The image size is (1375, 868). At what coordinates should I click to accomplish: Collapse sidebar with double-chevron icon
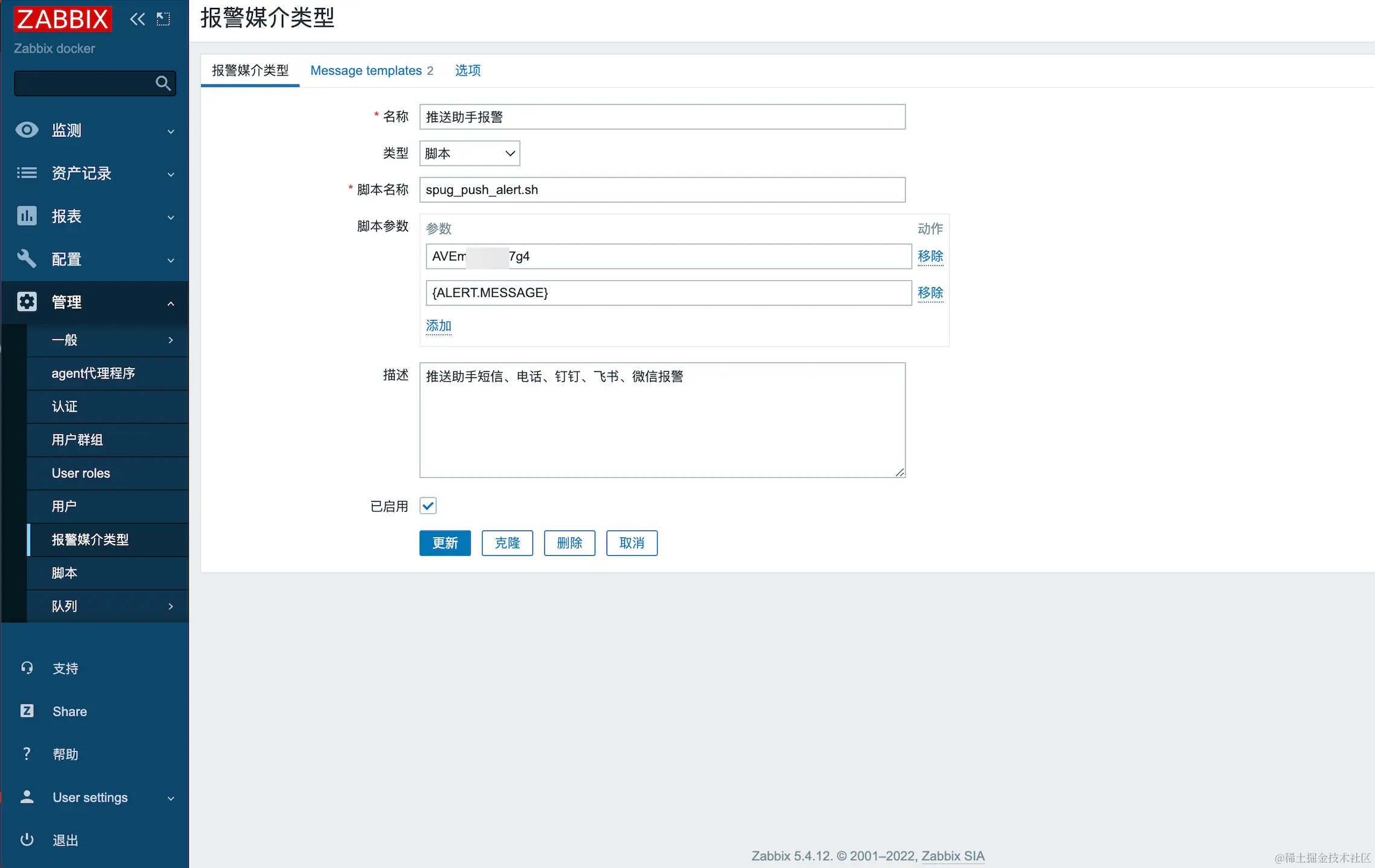[138, 19]
